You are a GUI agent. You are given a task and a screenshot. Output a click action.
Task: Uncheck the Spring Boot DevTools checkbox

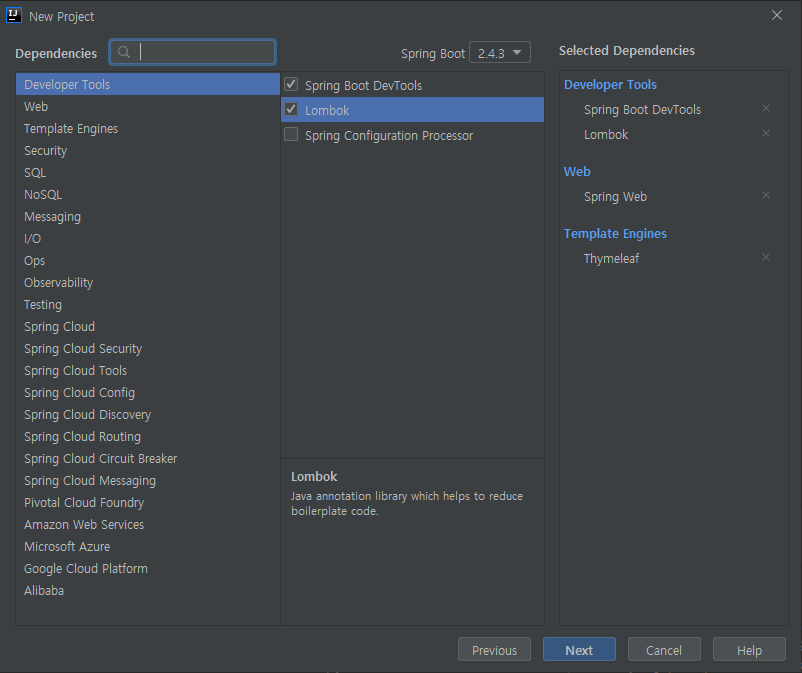[x=291, y=85]
